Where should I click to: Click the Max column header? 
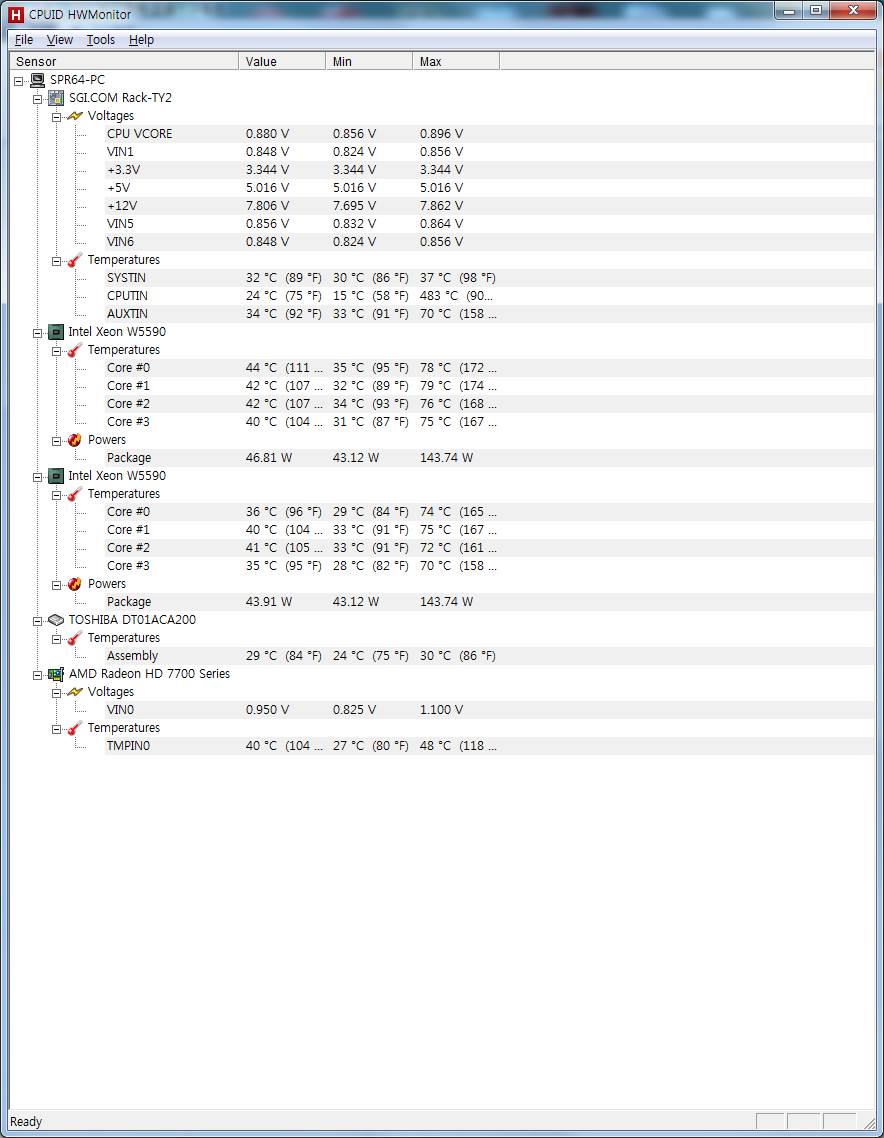pyautogui.click(x=457, y=62)
